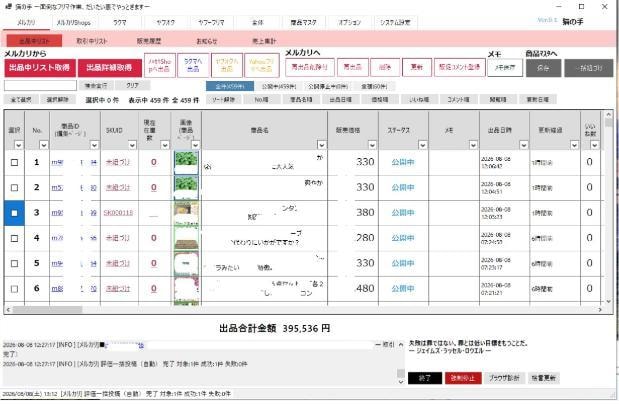Screen dimensions: 619x404
Task: Toggle the highlighted checkbox for row 3
Action: pyautogui.click(x=14, y=213)
